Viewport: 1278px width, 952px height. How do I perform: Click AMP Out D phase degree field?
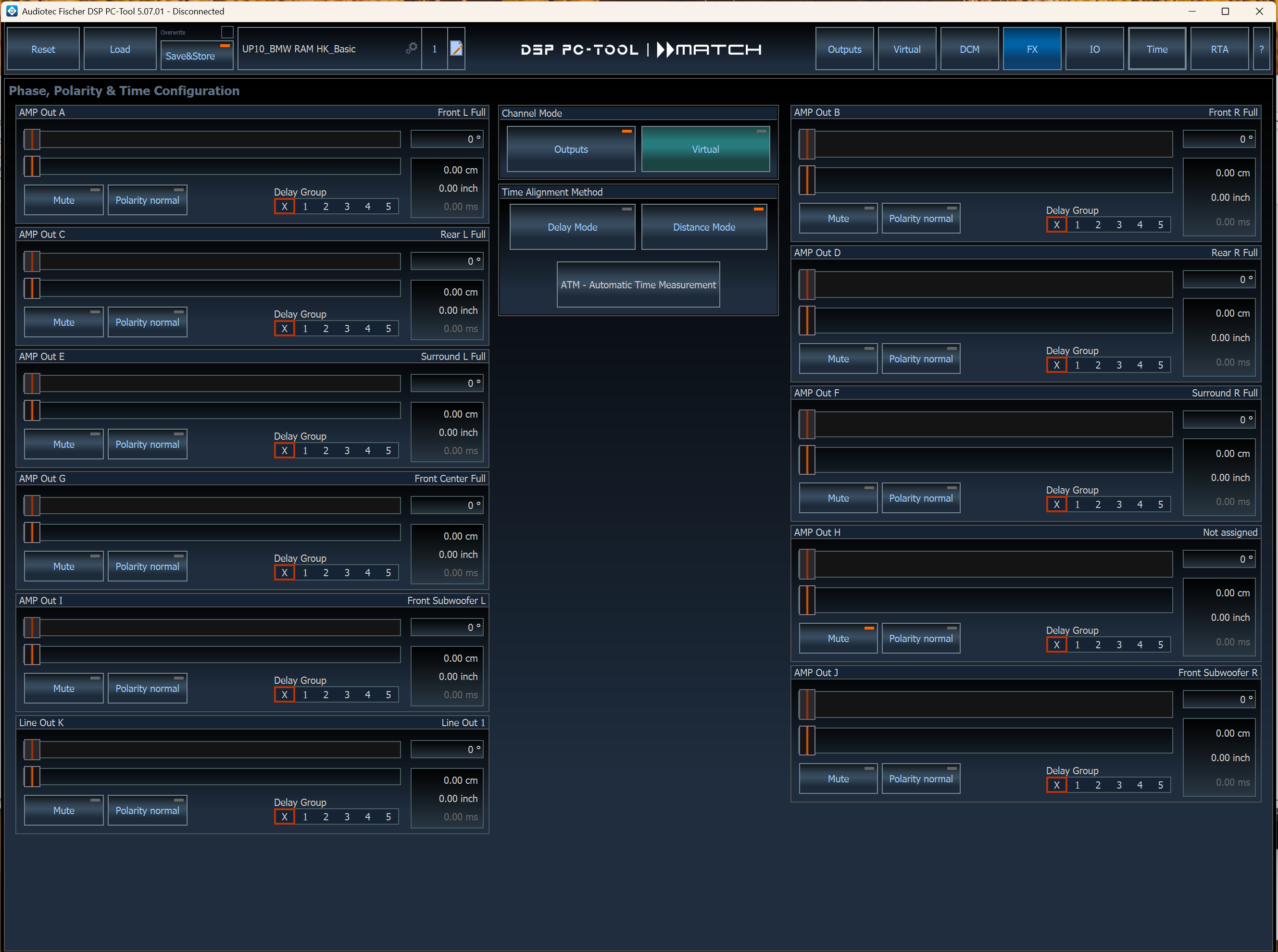1219,280
